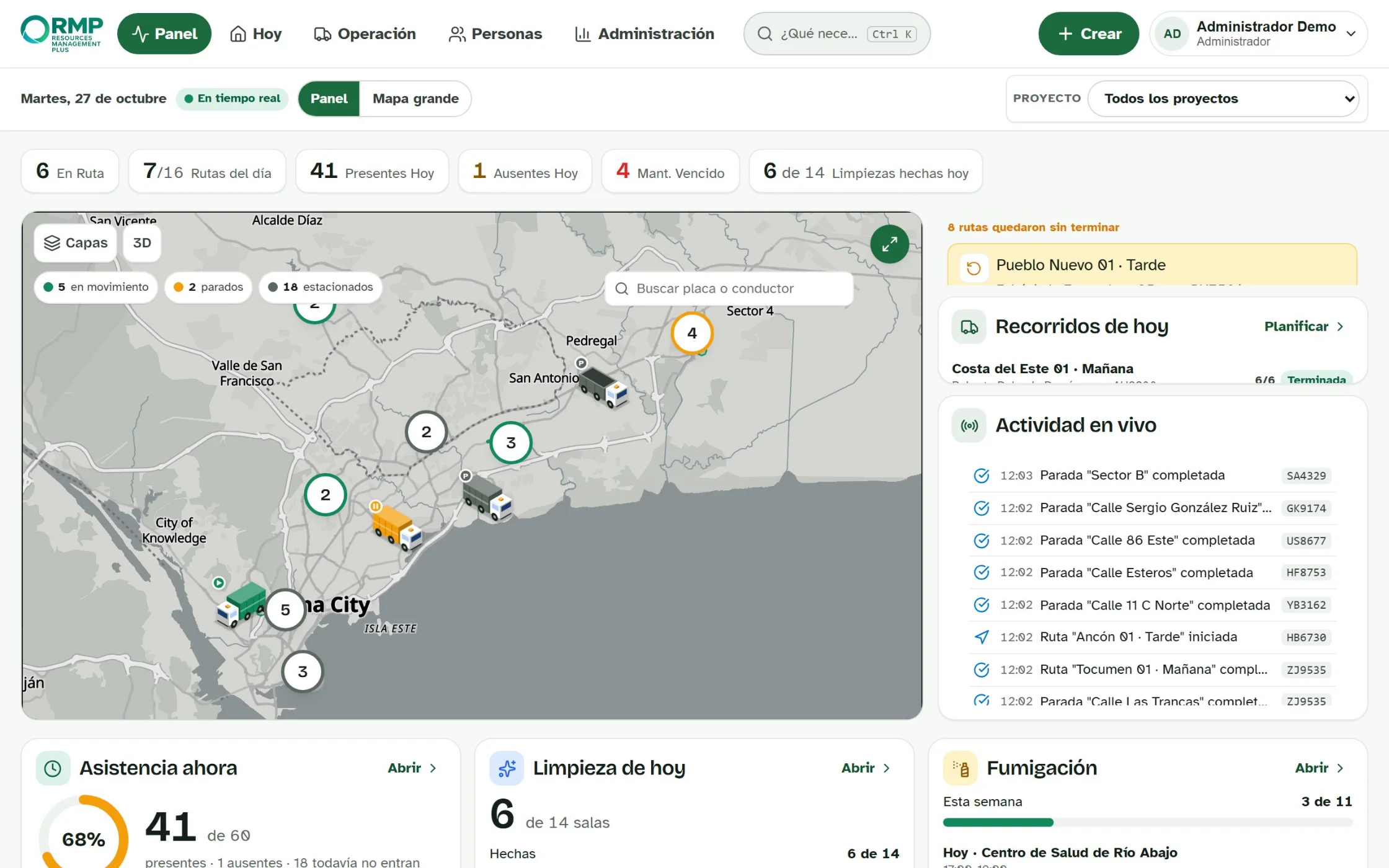Image resolution: width=1389 pixels, height=868 pixels.
Task: Click the cluster marker labeled 5
Action: coord(285,609)
